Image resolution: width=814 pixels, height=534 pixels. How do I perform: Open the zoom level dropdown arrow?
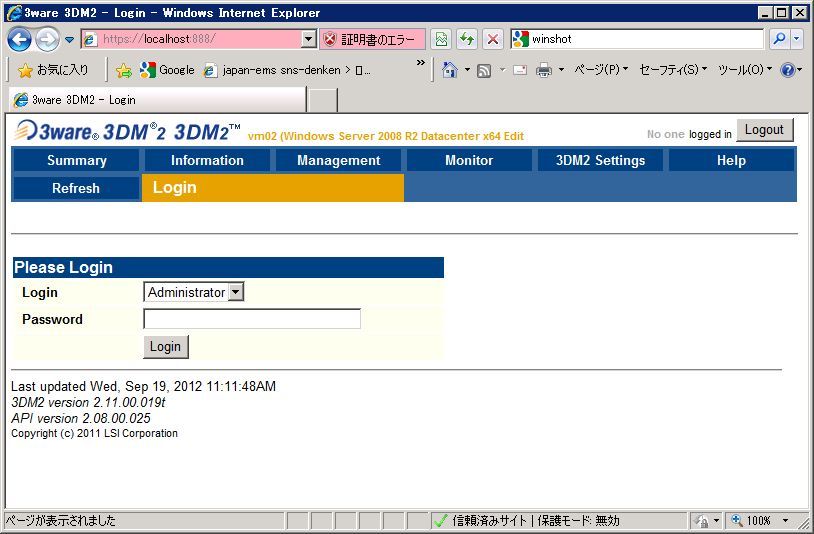pyautogui.click(x=785, y=521)
